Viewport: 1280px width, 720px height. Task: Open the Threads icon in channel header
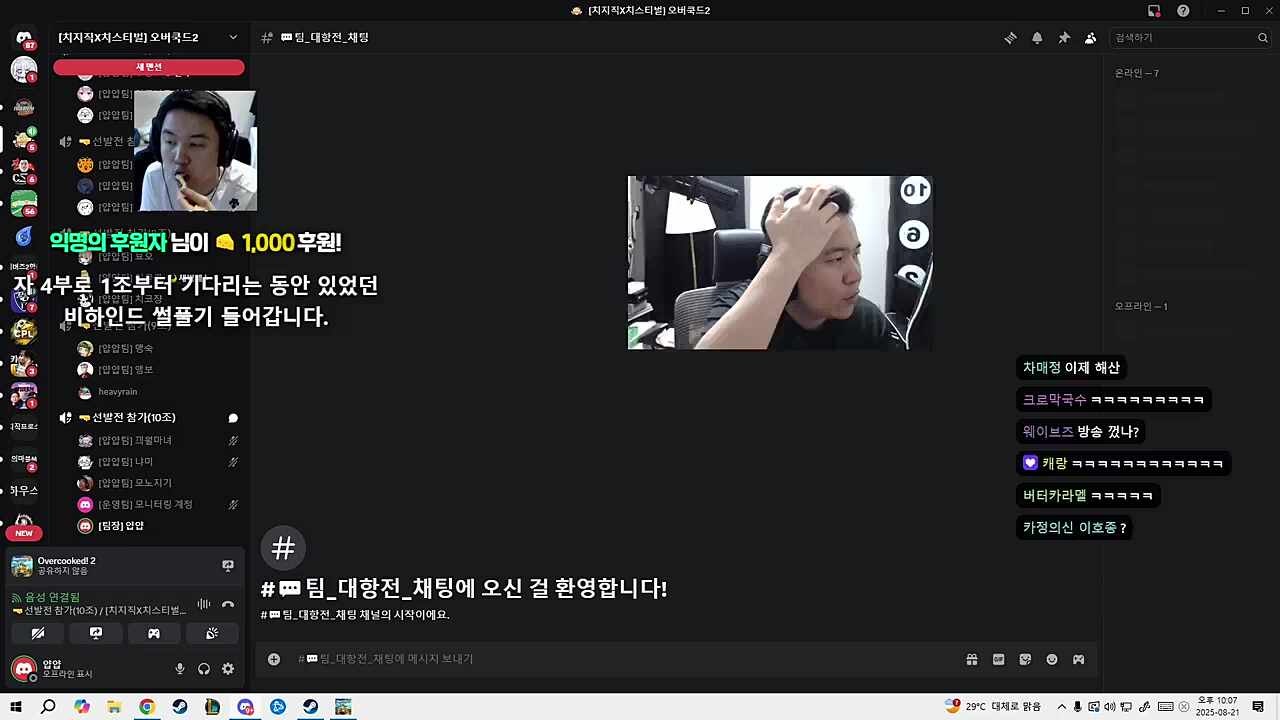[1010, 38]
